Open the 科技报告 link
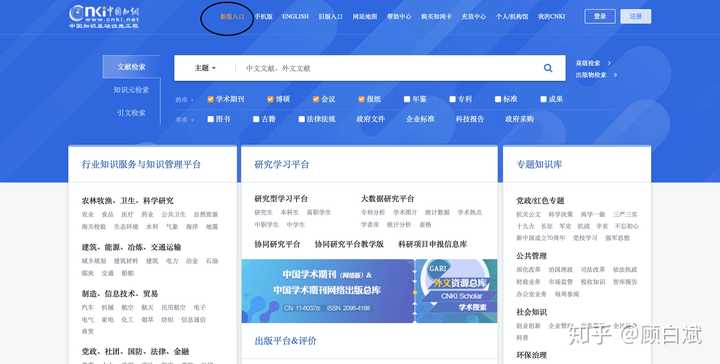The image size is (720, 364). [470, 119]
